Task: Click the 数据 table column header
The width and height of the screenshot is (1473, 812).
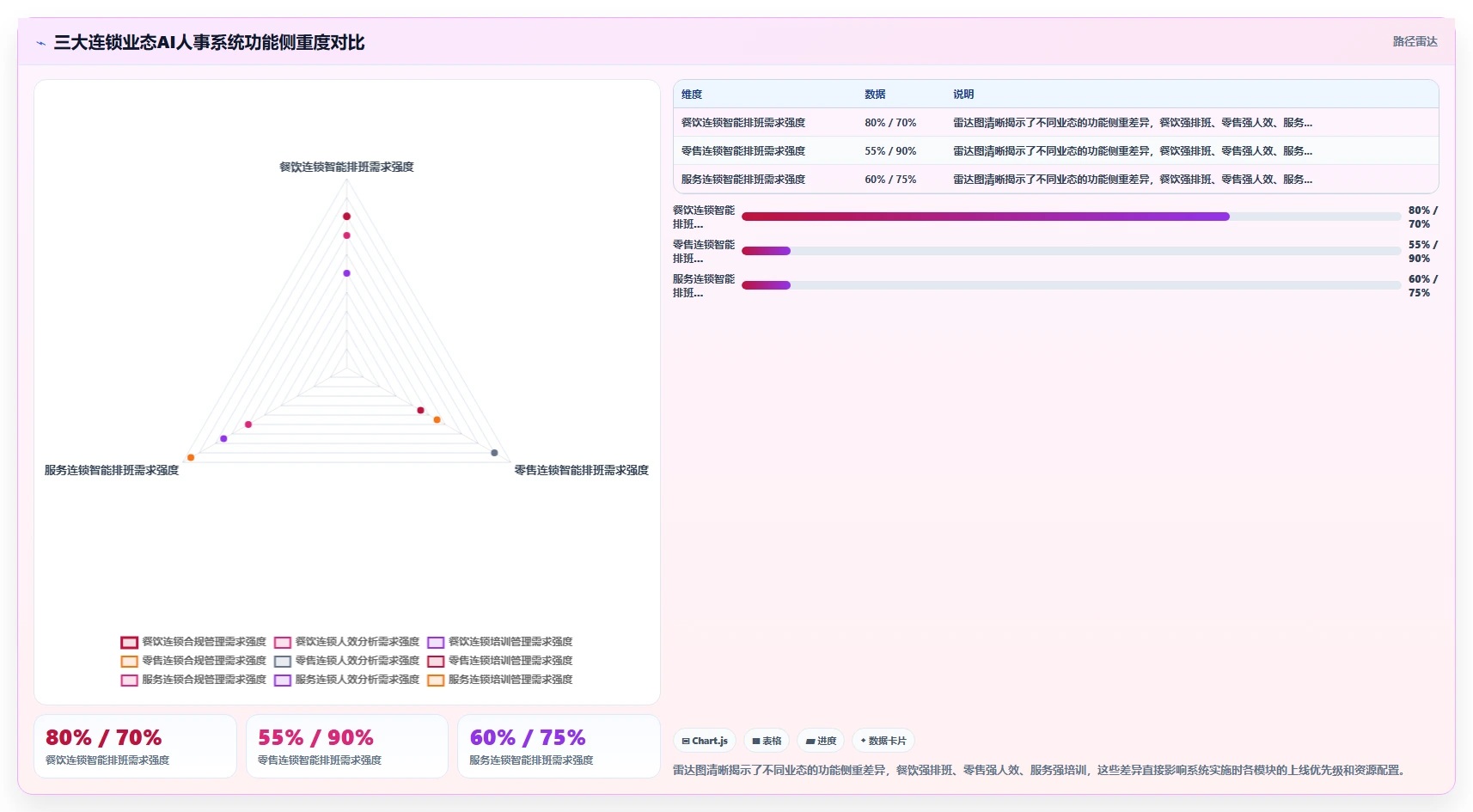Action: (x=875, y=95)
